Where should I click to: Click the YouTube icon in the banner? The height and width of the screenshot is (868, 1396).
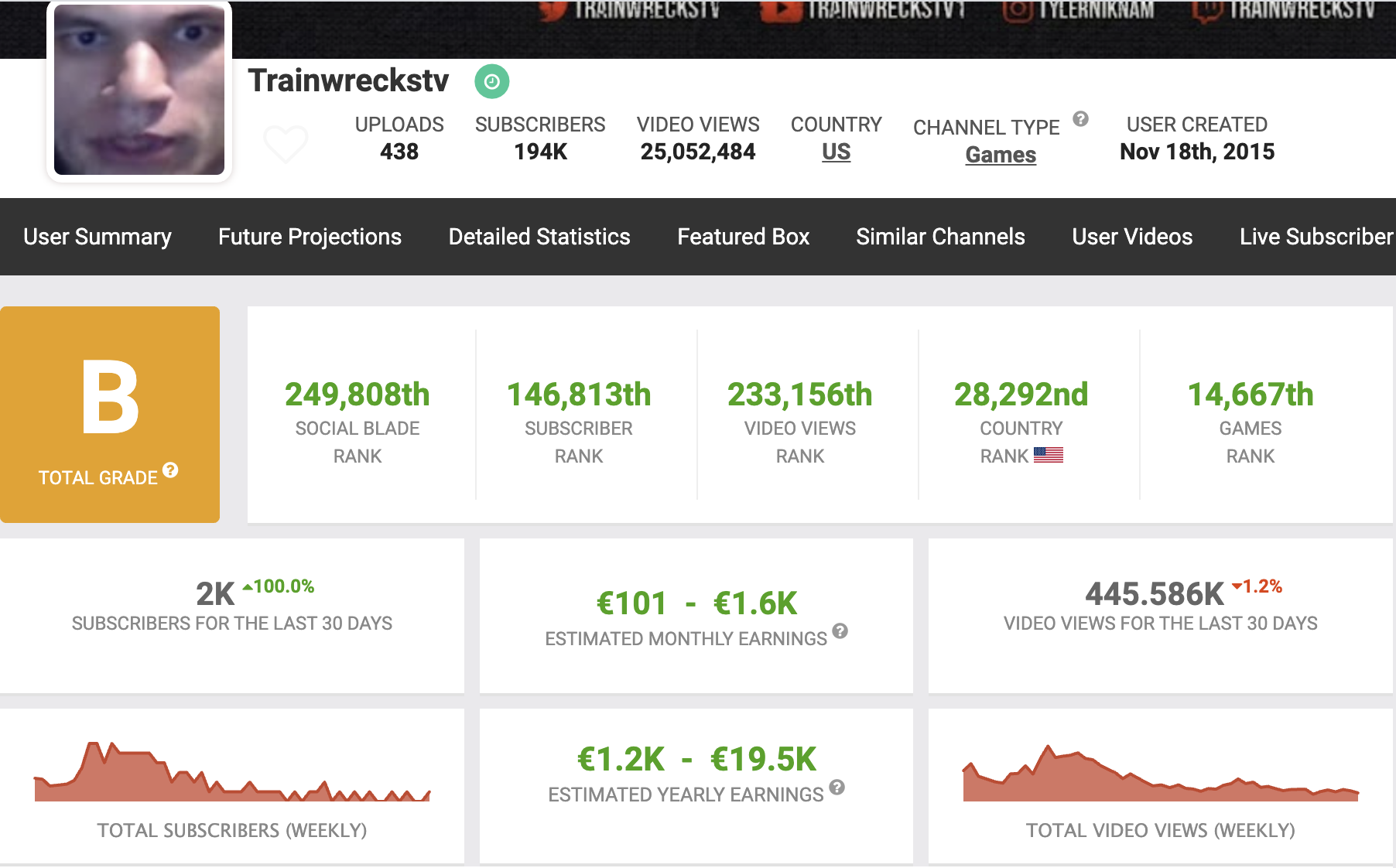[780, 10]
